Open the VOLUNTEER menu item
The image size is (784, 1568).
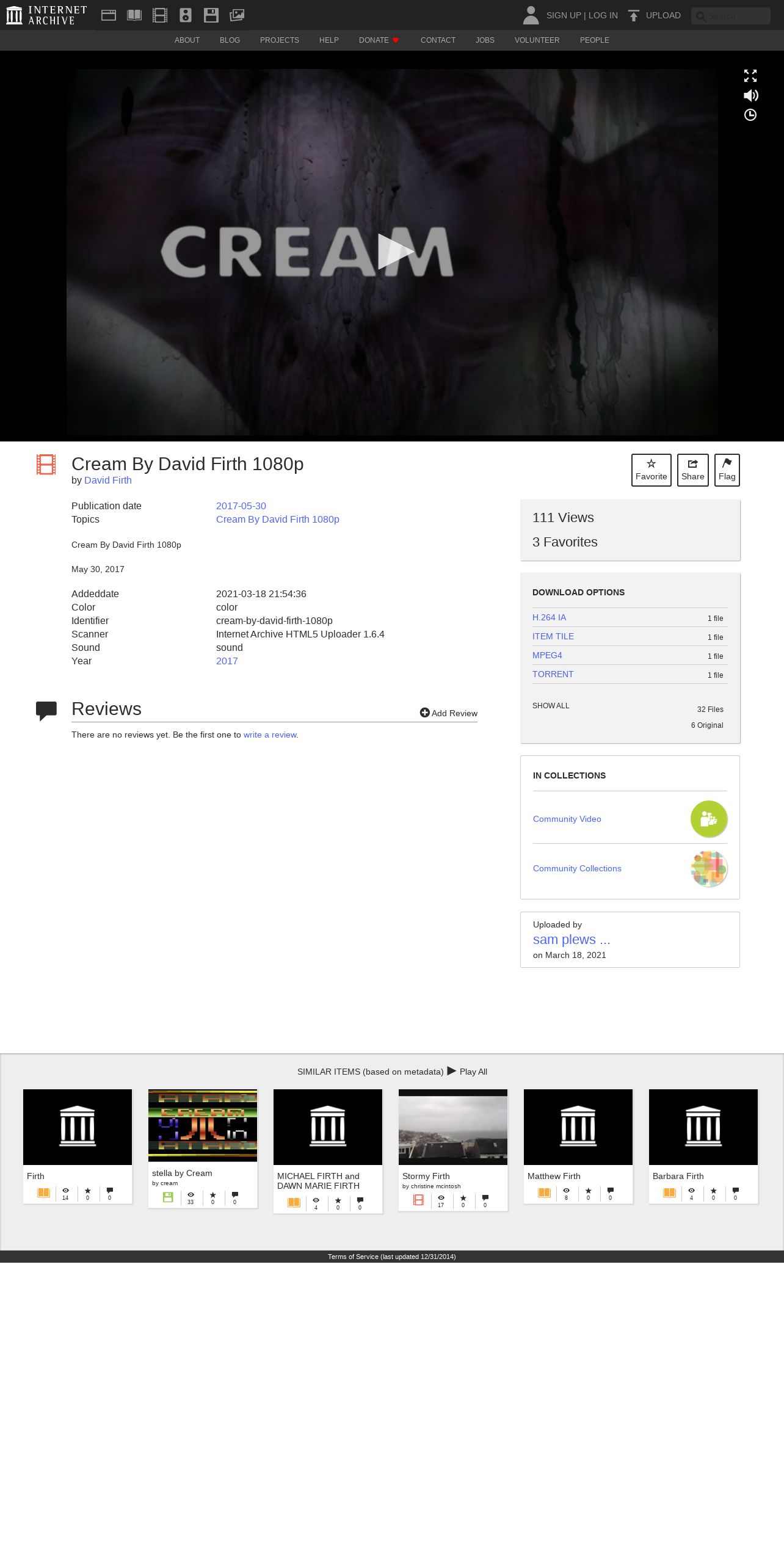537,40
